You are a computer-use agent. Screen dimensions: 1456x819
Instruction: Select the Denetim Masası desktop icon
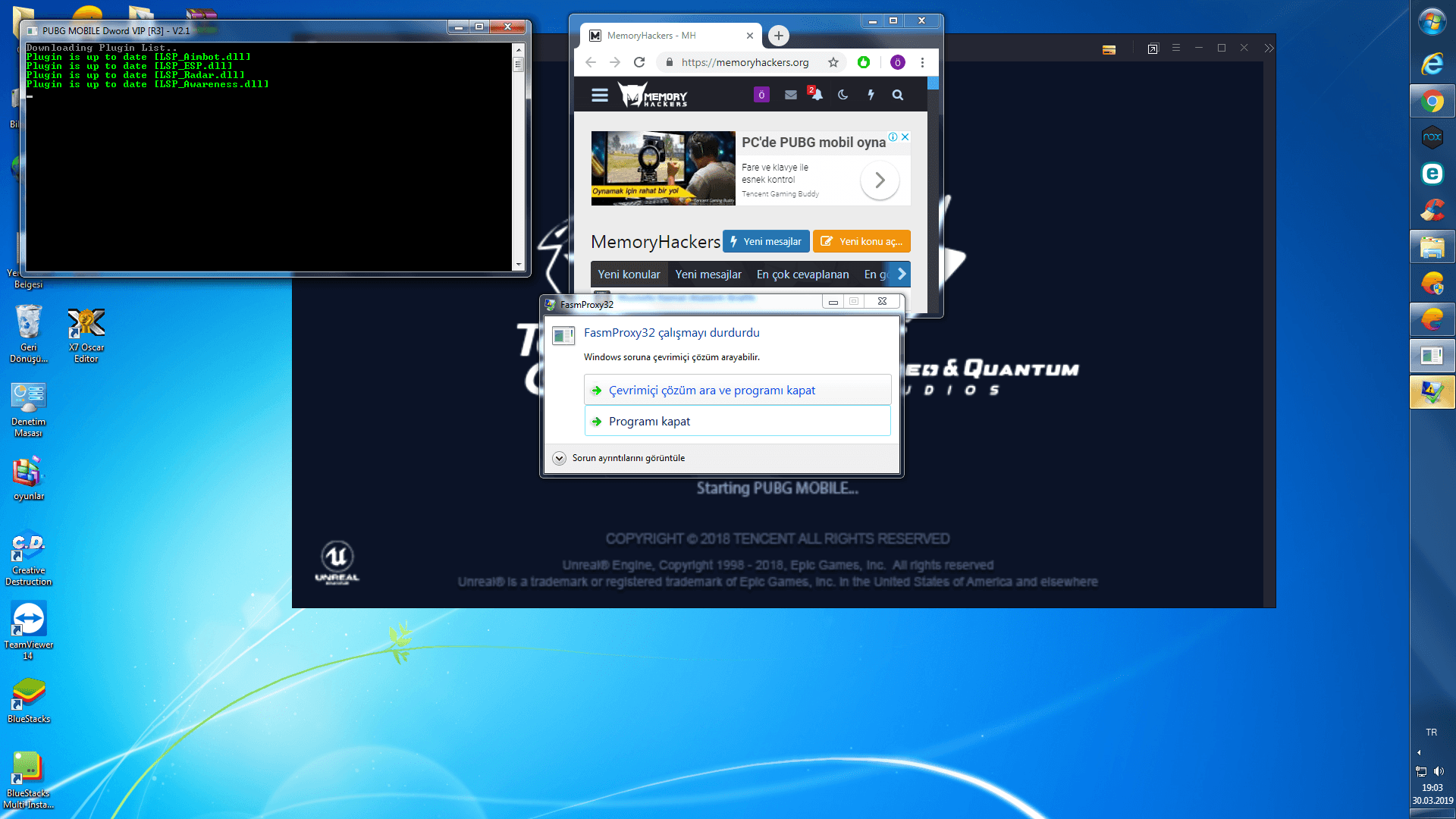tap(29, 409)
